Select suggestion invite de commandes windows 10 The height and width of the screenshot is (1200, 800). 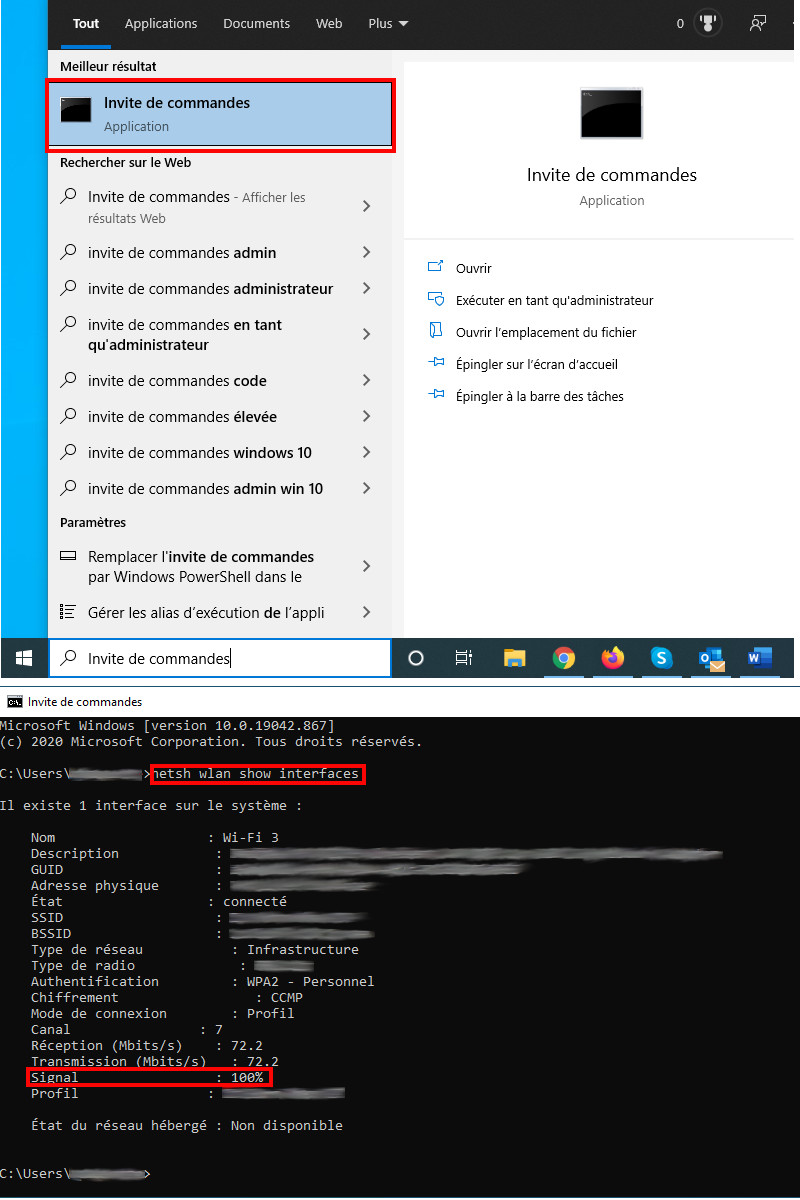point(200,453)
